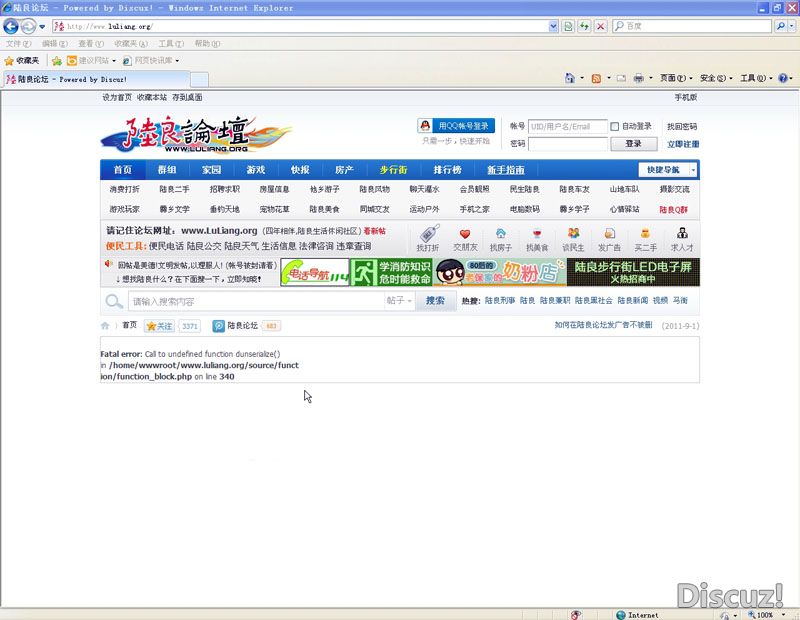The height and width of the screenshot is (620, 800).
Task: Click the Refresh page icon beside address bar
Action: tap(583, 26)
